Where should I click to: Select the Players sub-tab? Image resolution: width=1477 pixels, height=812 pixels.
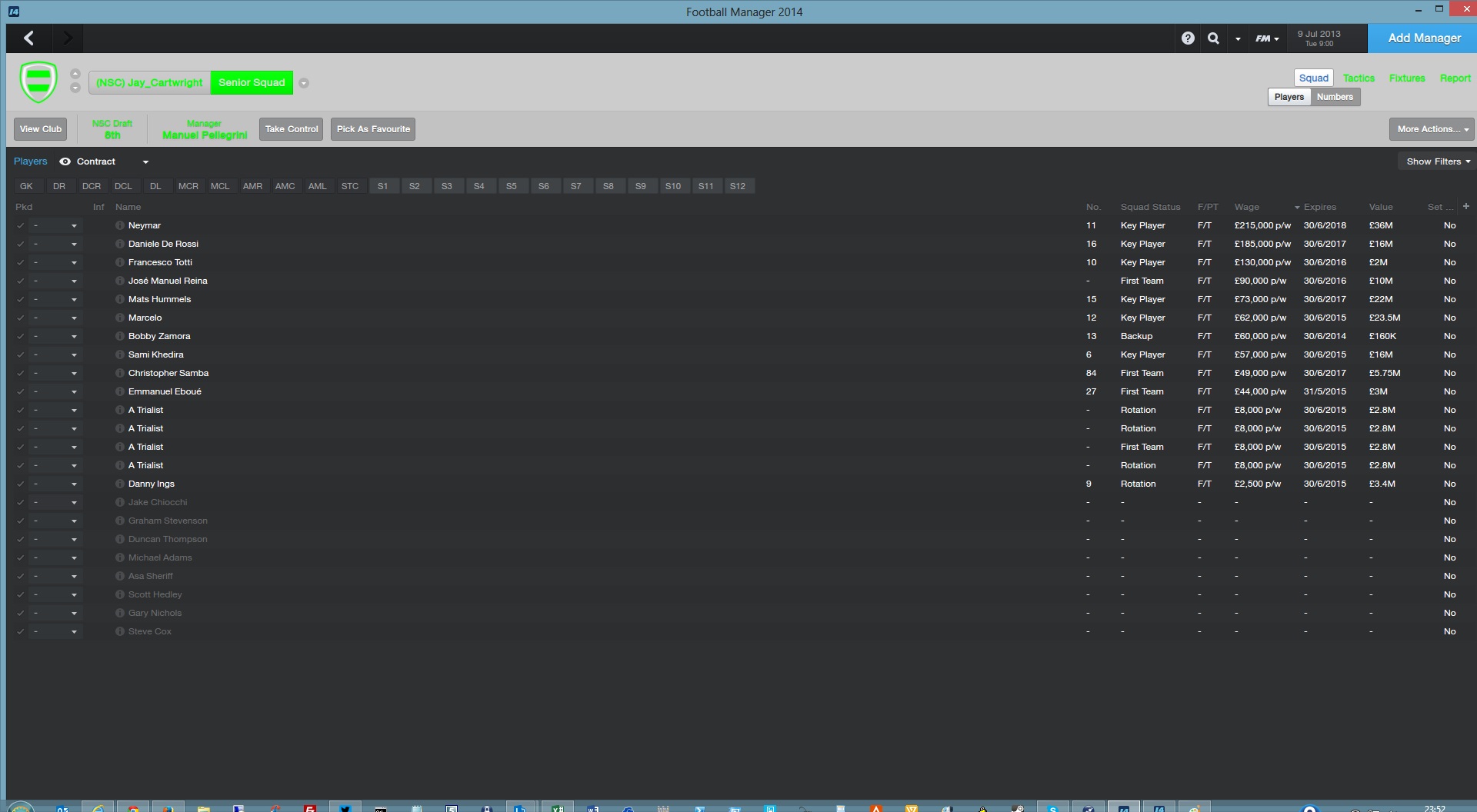(1289, 97)
